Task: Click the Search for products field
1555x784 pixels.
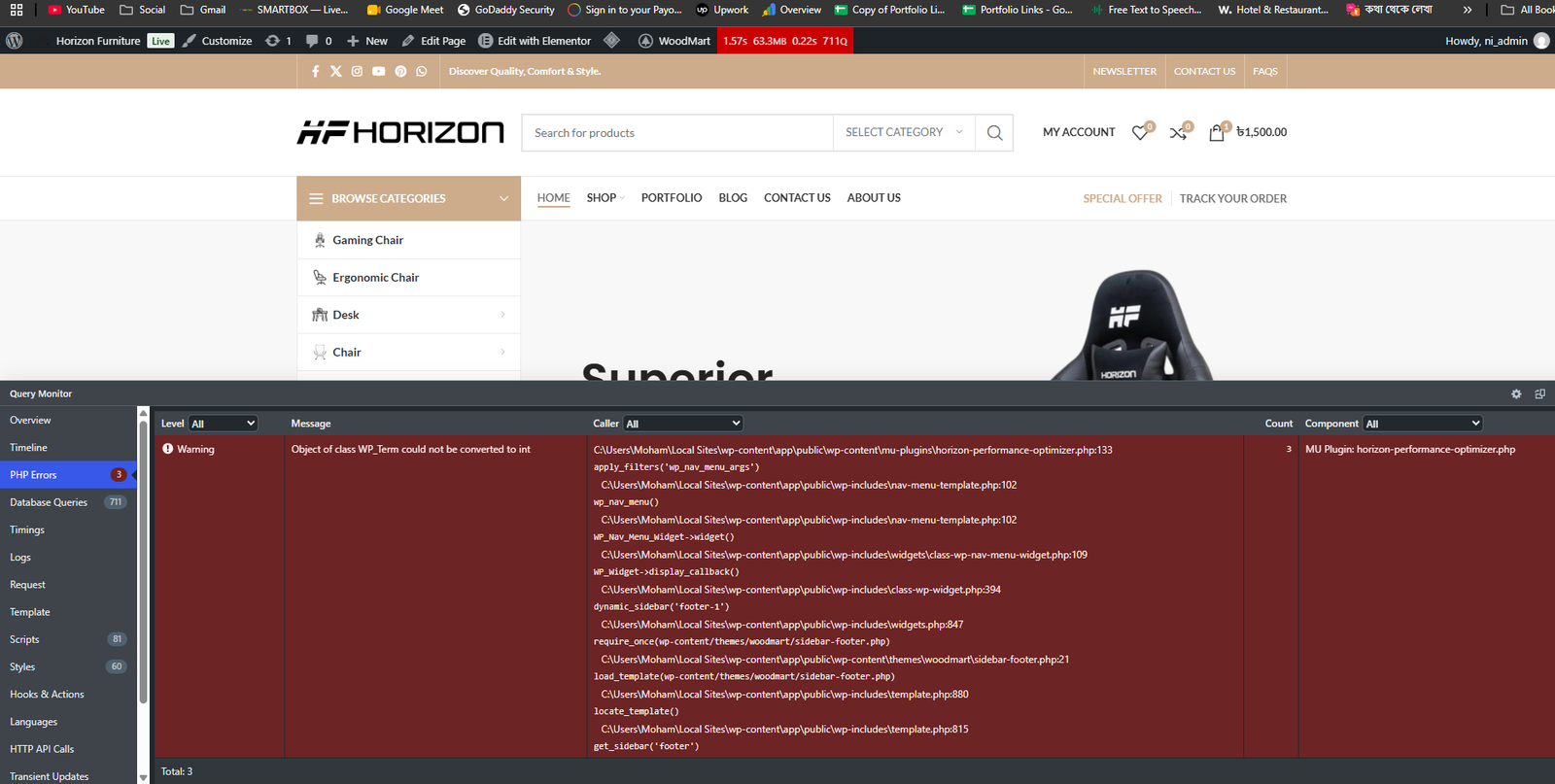Action: tap(677, 133)
